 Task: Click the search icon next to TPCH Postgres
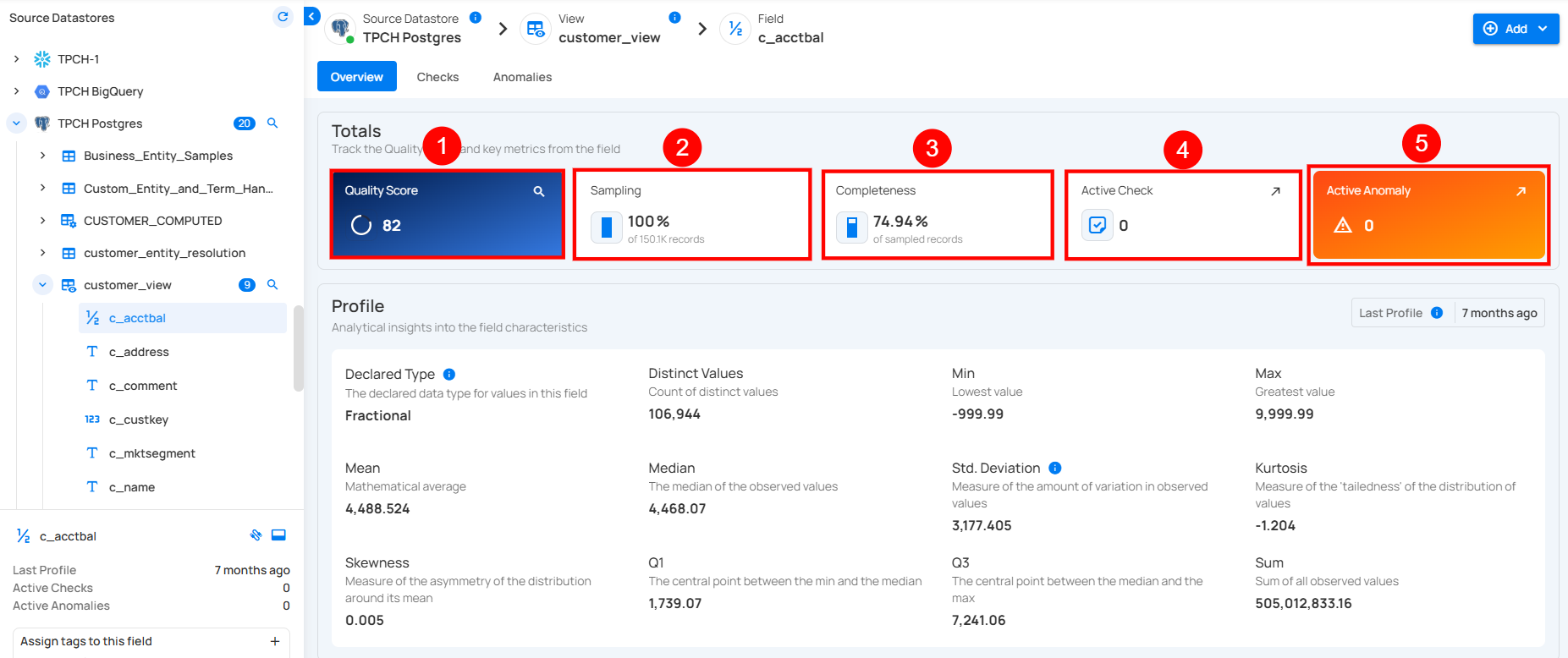(272, 123)
